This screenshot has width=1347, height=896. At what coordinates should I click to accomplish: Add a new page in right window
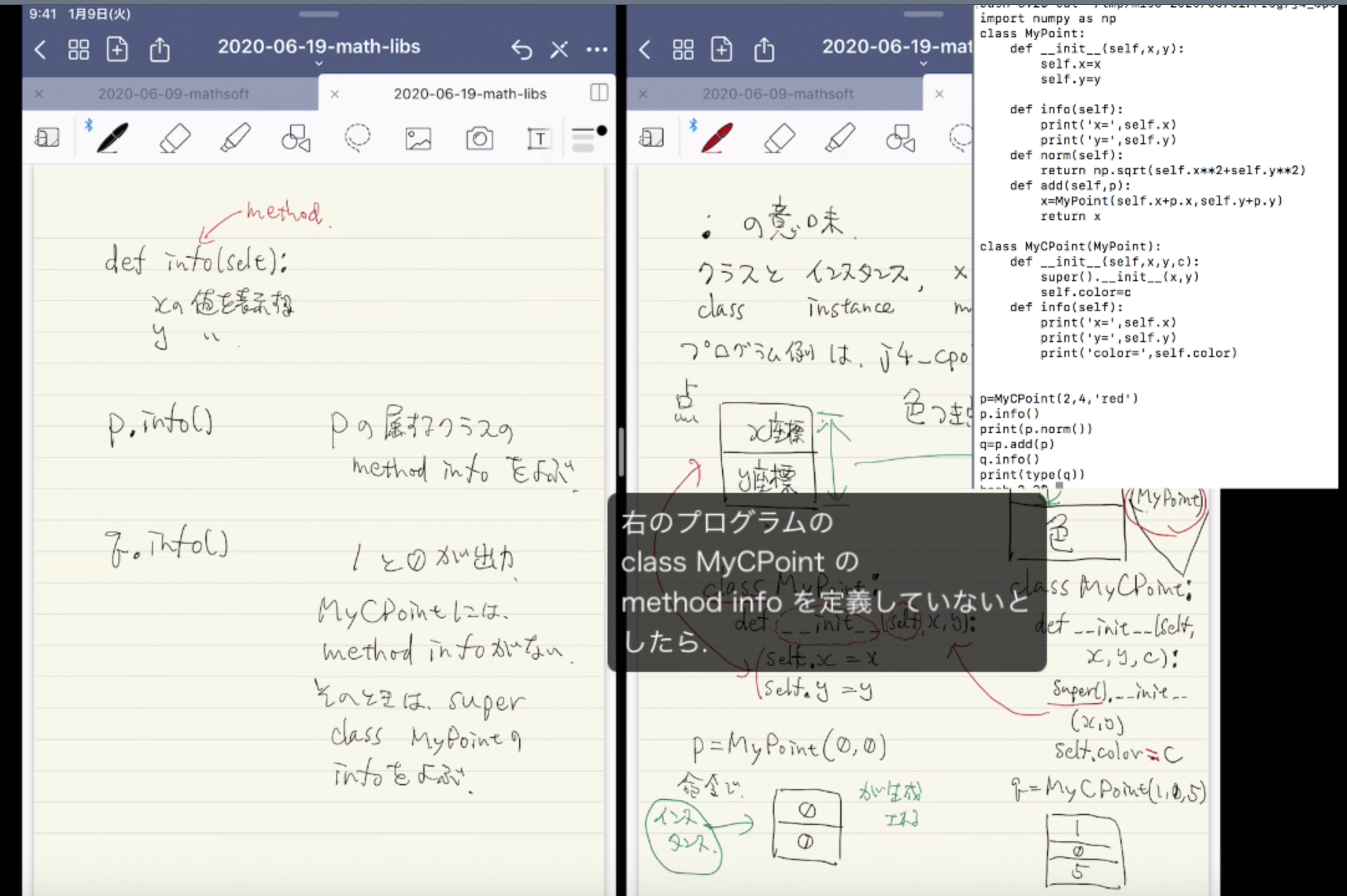(721, 49)
